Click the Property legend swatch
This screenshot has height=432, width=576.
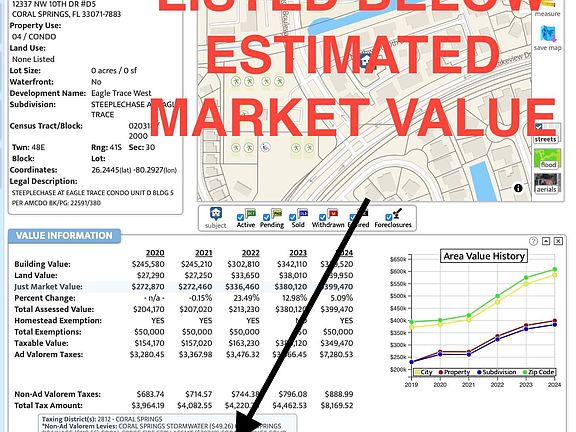(440, 372)
